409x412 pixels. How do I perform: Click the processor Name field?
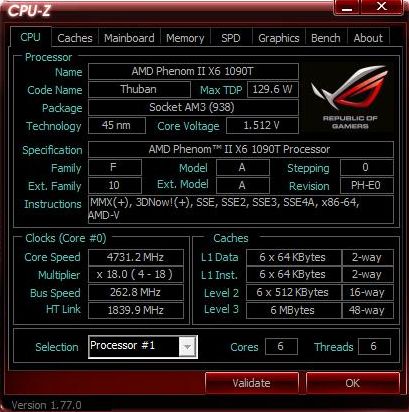click(x=193, y=71)
